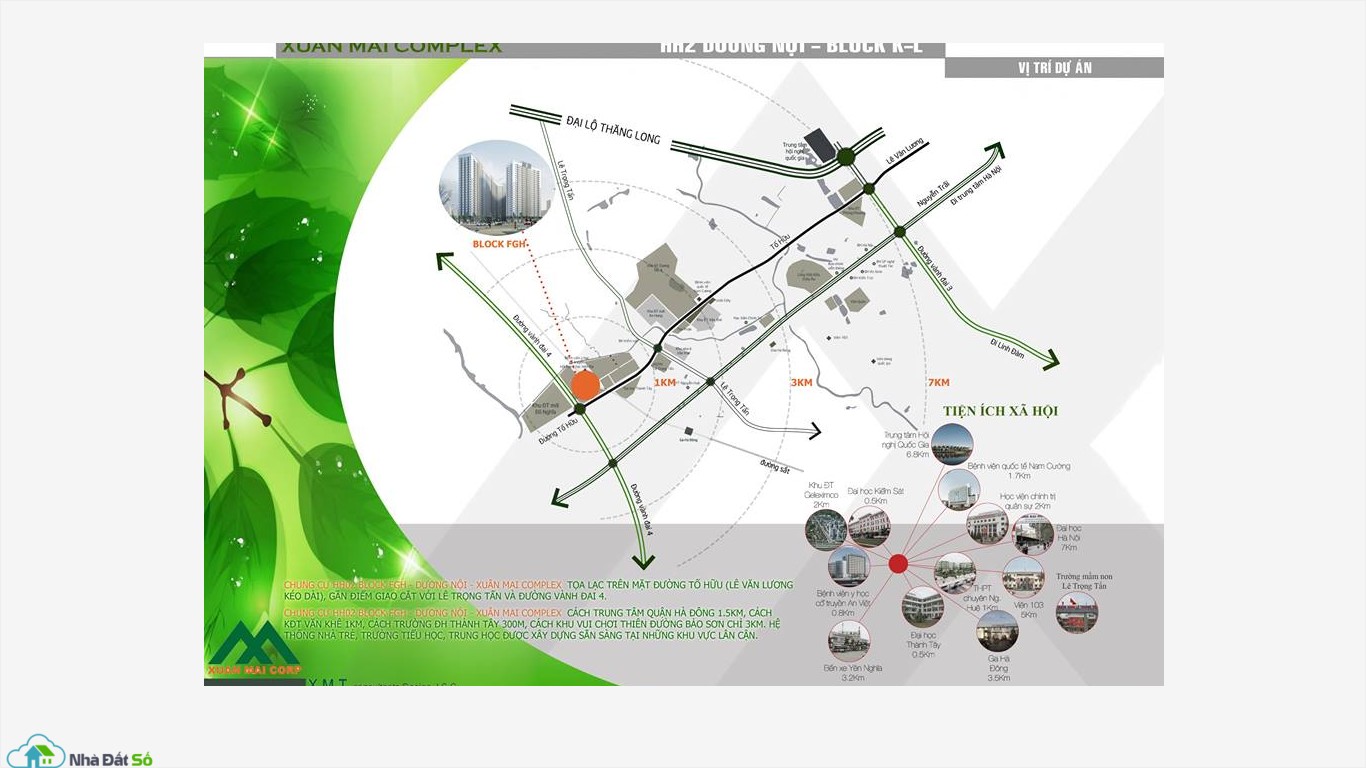This screenshot has height=768, width=1366.
Task: Click the Đại học Hà Nội photo circle
Action: click(1032, 535)
